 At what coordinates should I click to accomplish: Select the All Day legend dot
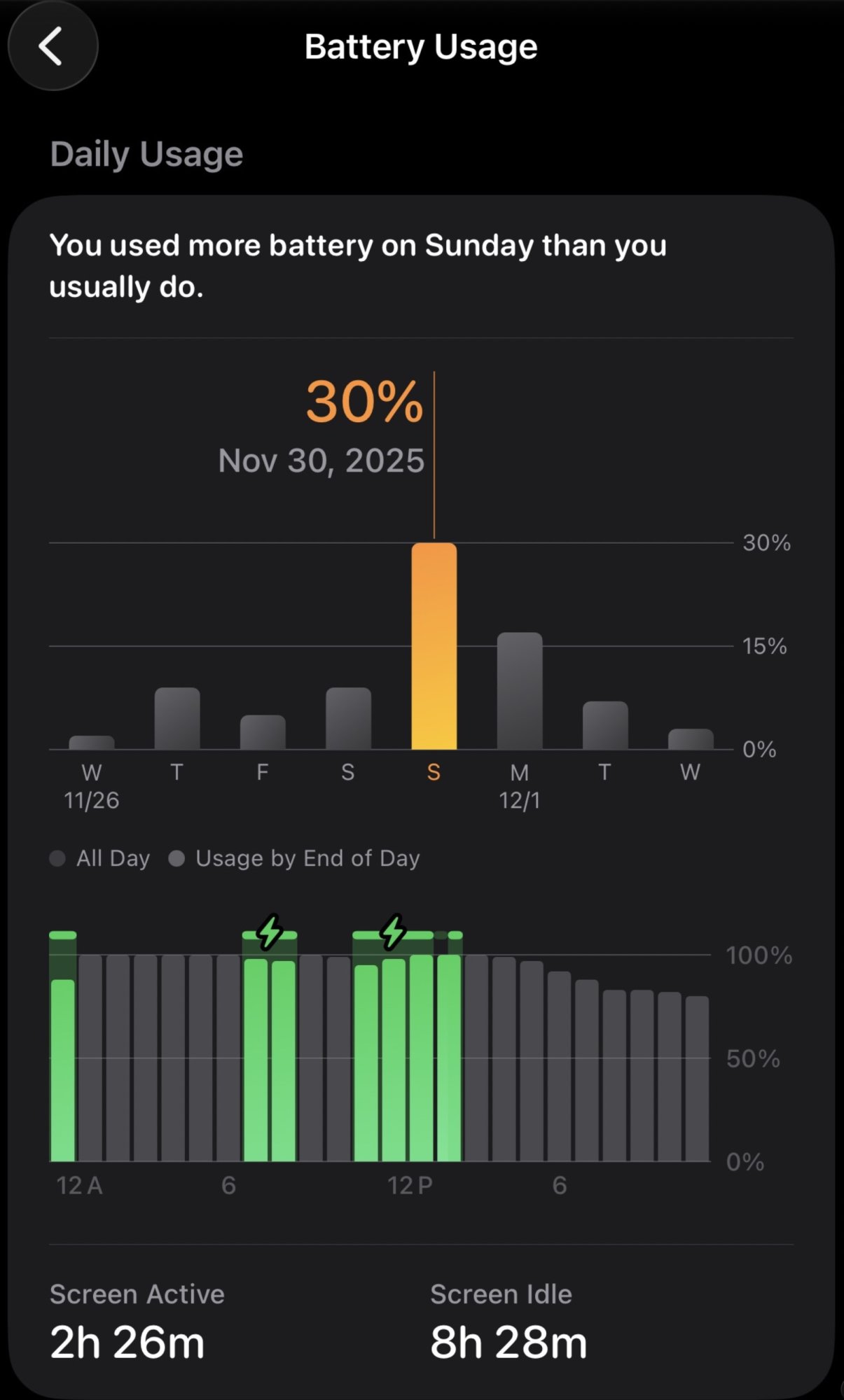coord(58,858)
